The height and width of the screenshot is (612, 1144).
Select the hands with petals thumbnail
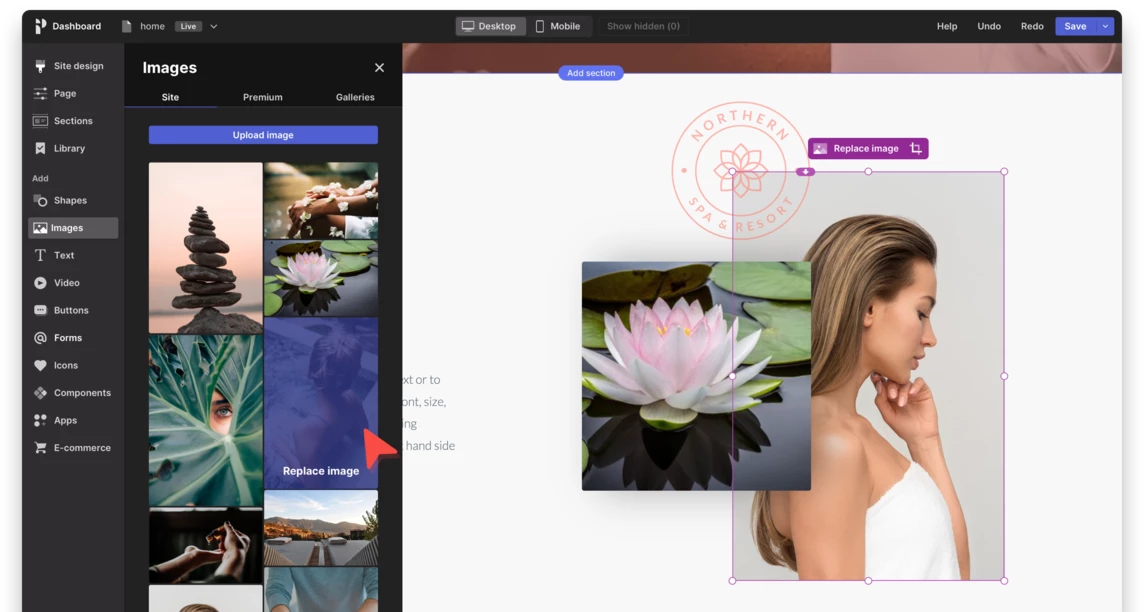point(321,201)
